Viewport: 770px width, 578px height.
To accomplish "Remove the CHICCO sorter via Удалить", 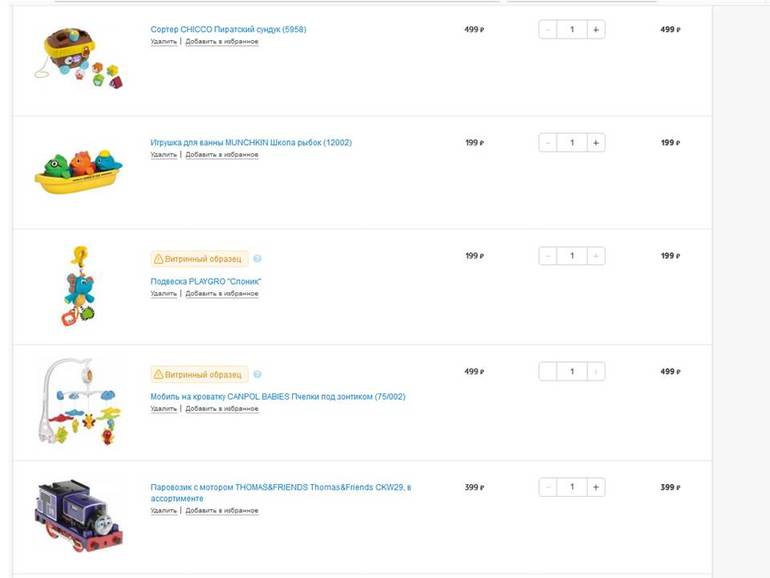I will tap(163, 42).
